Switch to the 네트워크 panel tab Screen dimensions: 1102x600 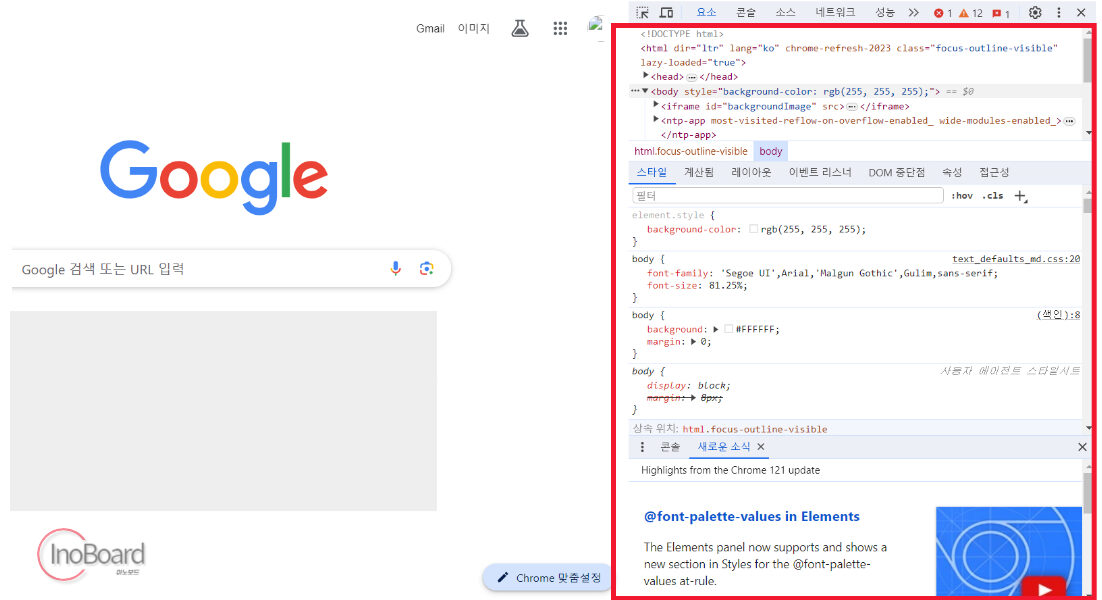(835, 13)
